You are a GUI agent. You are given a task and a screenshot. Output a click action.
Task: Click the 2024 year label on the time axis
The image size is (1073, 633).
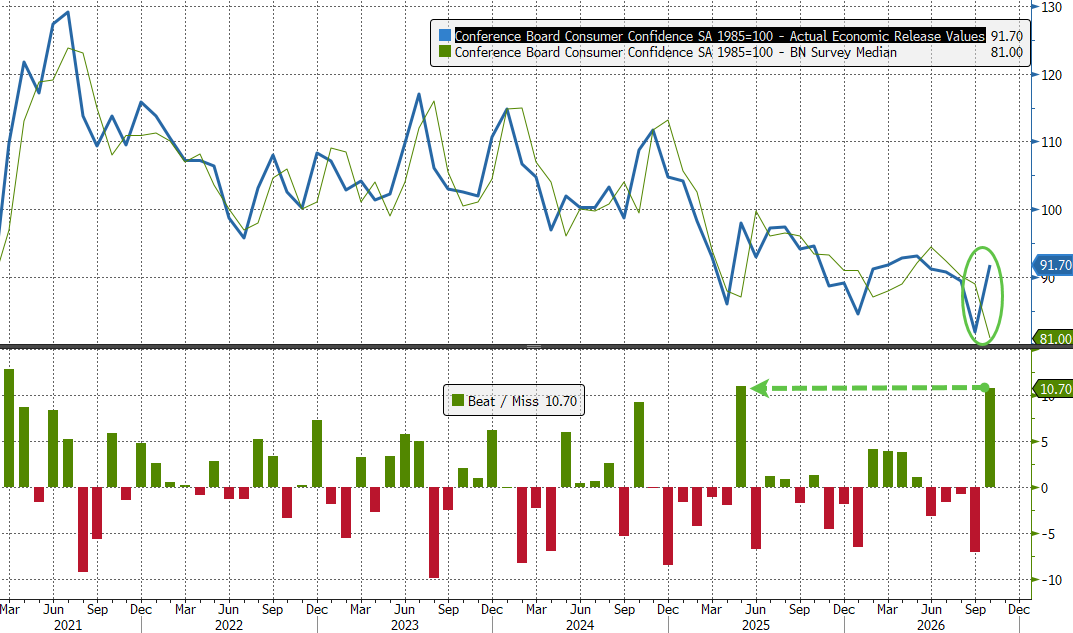pyautogui.click(x=580, y=625)
